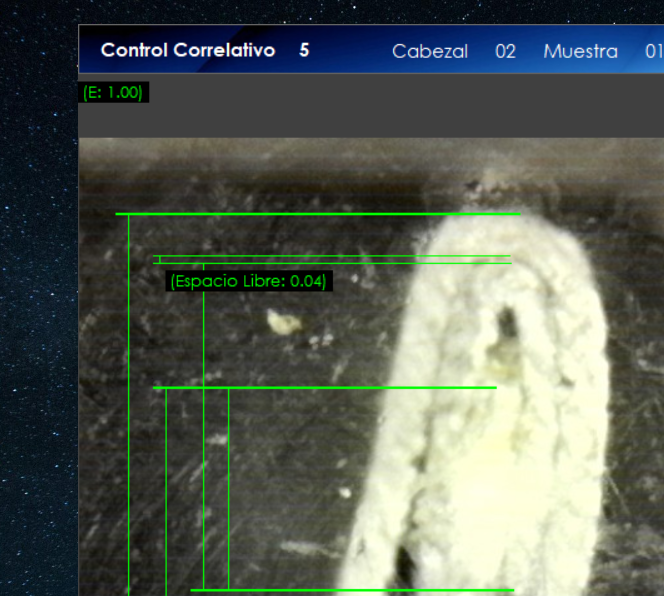Click the bottom green horizontal measurement line
Image resolution: width=664 pixels, height=596 pixels.
click(x=350, y=590)
